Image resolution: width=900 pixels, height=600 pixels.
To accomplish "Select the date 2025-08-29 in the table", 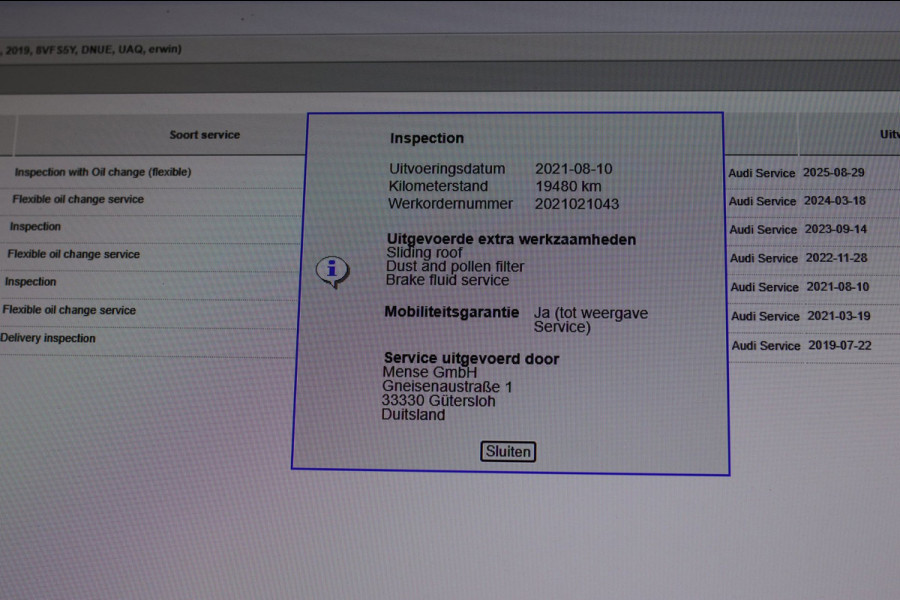I will [833, 172].
